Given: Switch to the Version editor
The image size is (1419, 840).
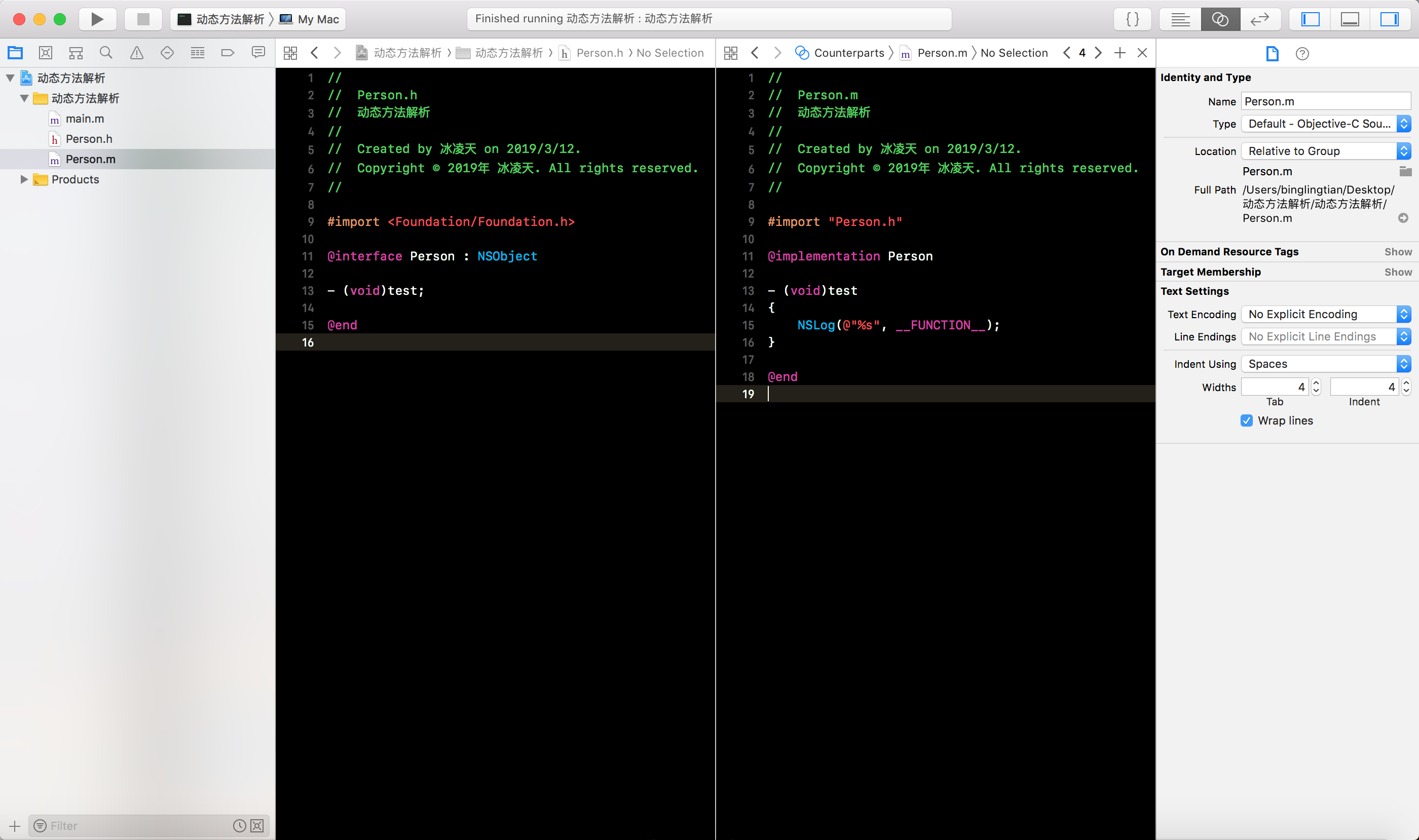Looking at the screenshot, I should [x=1259, y=19].
